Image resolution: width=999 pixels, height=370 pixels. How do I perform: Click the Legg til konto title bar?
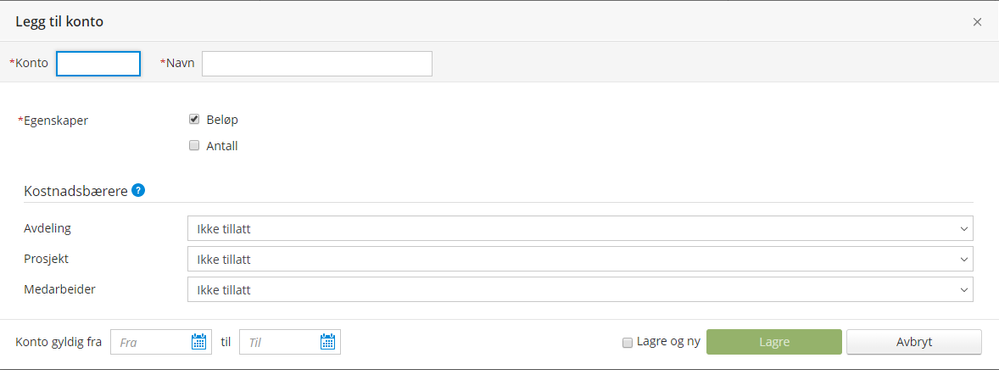(x=59, y=22)
